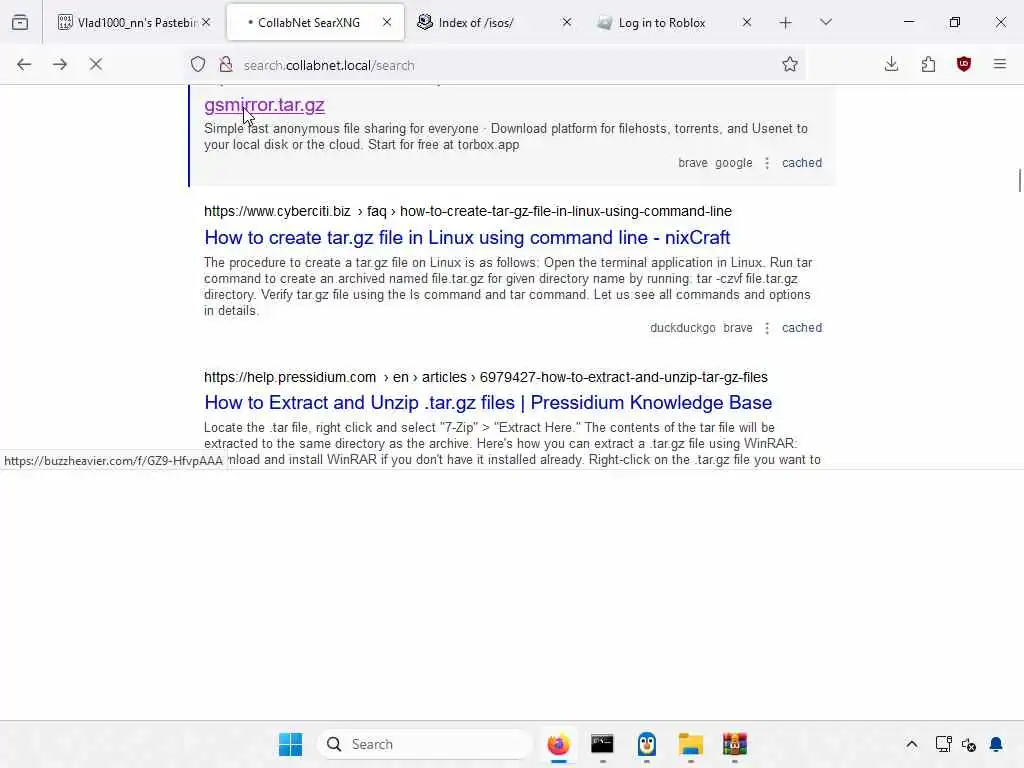Open the Firefox View icon
The image size is (1024, 768).
tap(20, 23)
